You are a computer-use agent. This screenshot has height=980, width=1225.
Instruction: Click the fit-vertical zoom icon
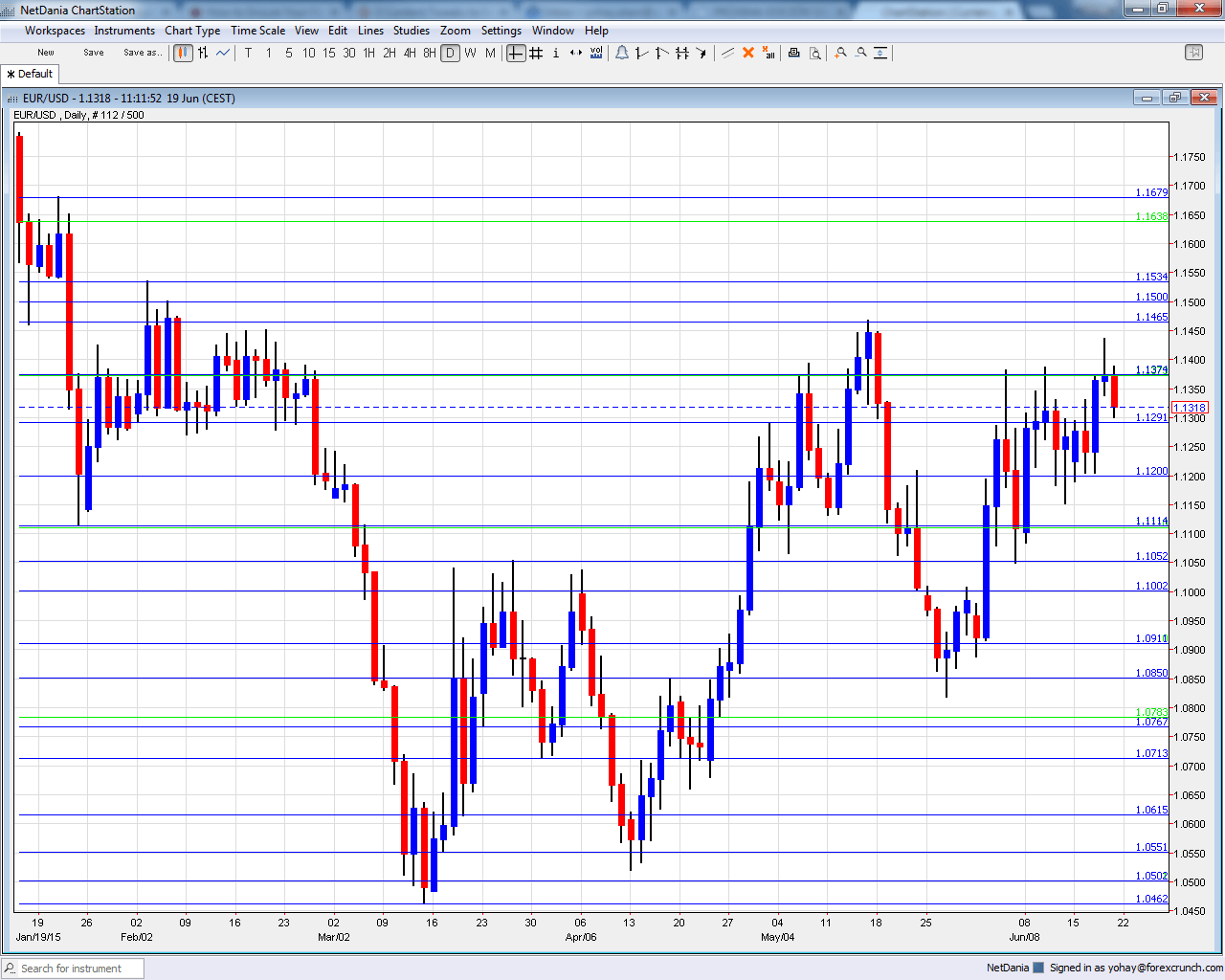[880, 53]
